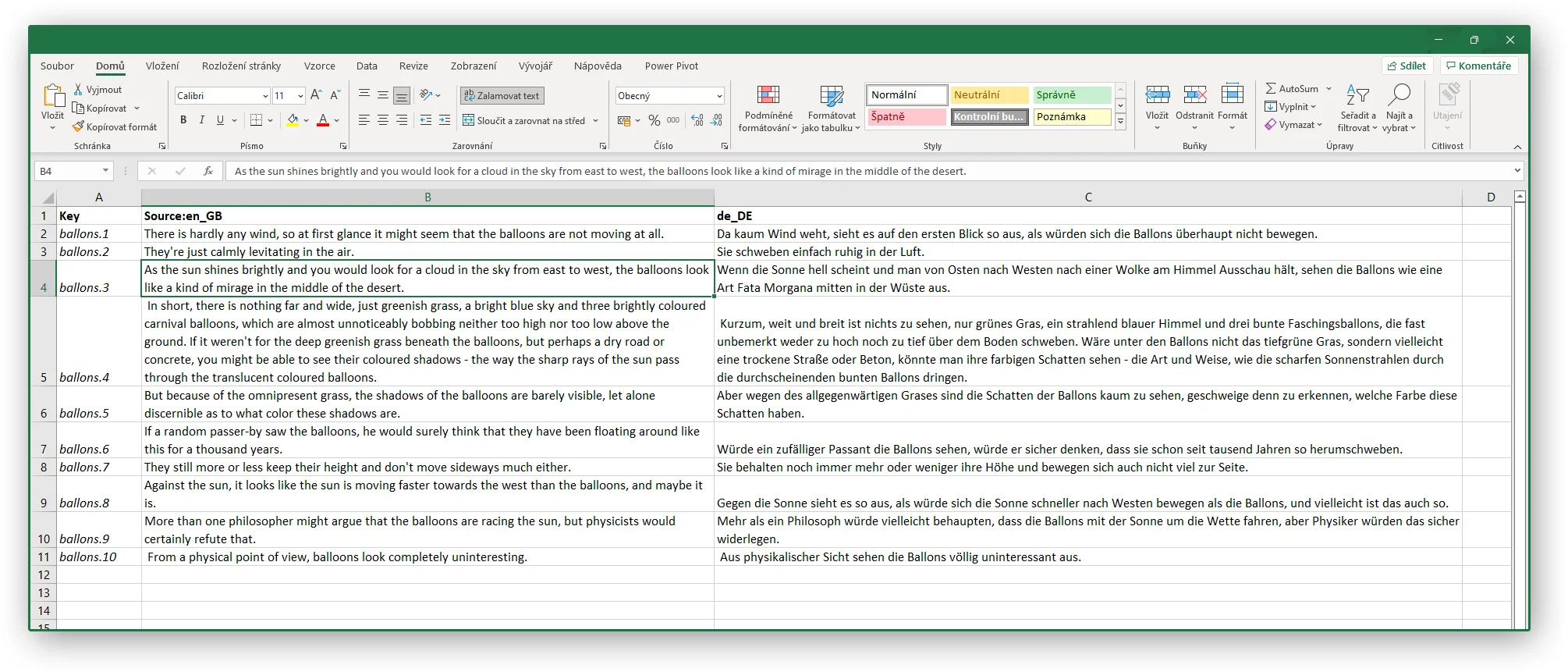
Task: Toggle bold formatting button
Action: (183, 120)
